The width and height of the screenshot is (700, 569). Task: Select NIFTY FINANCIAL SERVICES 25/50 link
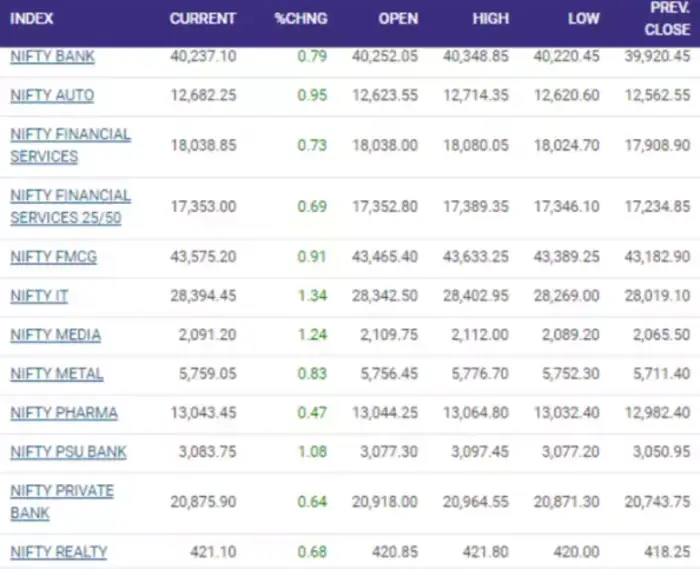[70, 206]
